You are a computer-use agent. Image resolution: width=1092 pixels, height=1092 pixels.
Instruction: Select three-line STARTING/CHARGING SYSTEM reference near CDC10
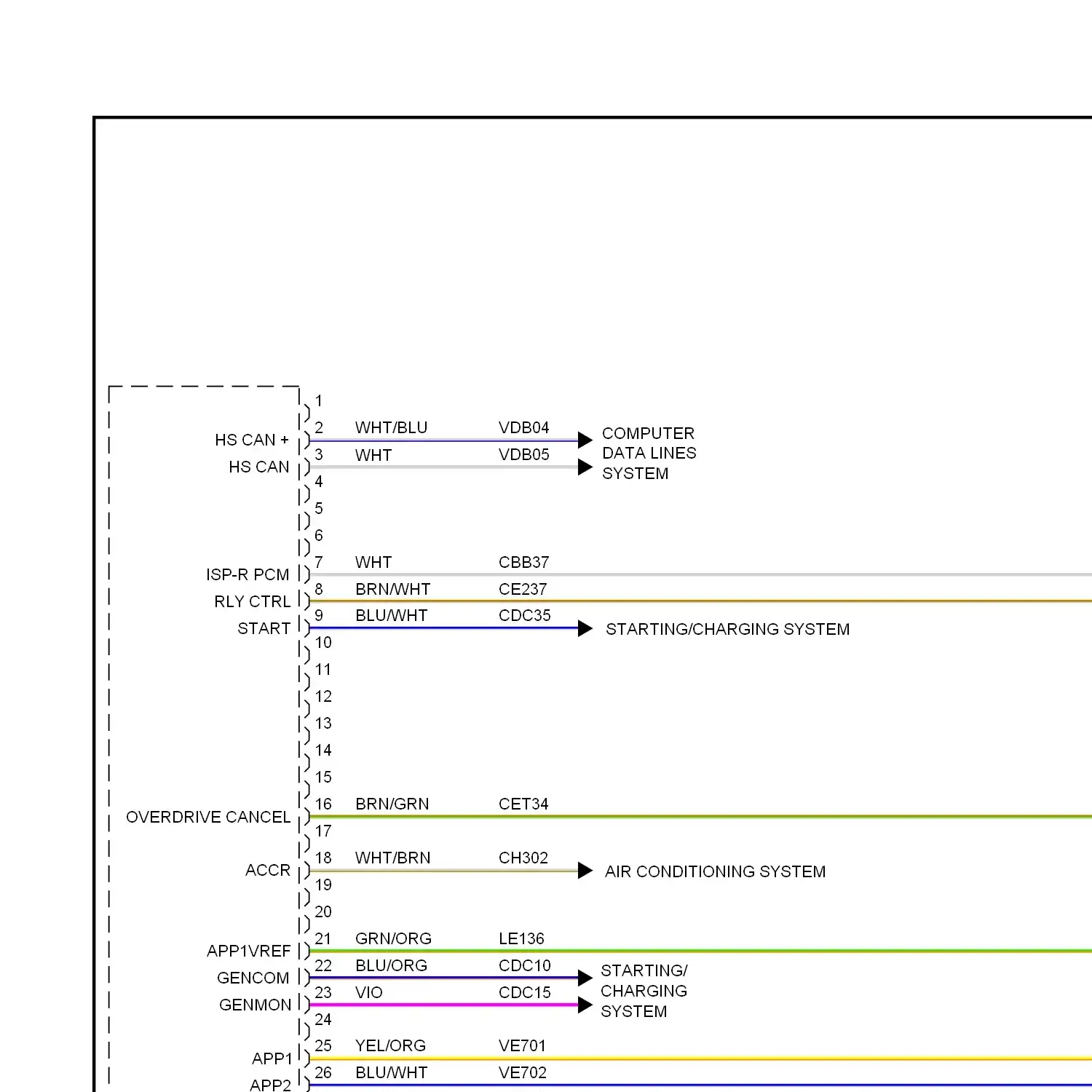click(x=644, y=991)
